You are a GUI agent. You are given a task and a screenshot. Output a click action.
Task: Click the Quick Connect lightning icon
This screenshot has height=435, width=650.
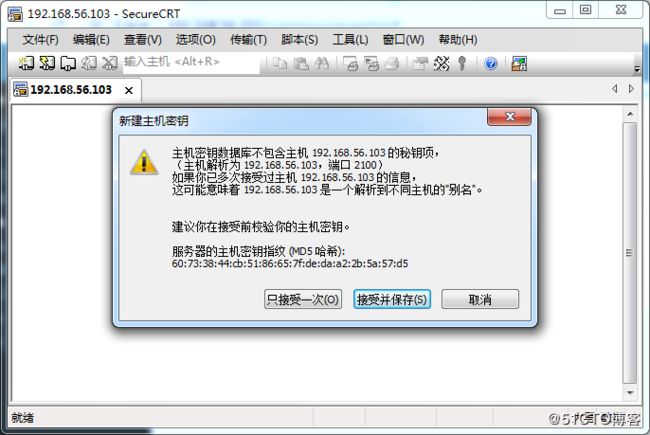[x=47, y=63]
